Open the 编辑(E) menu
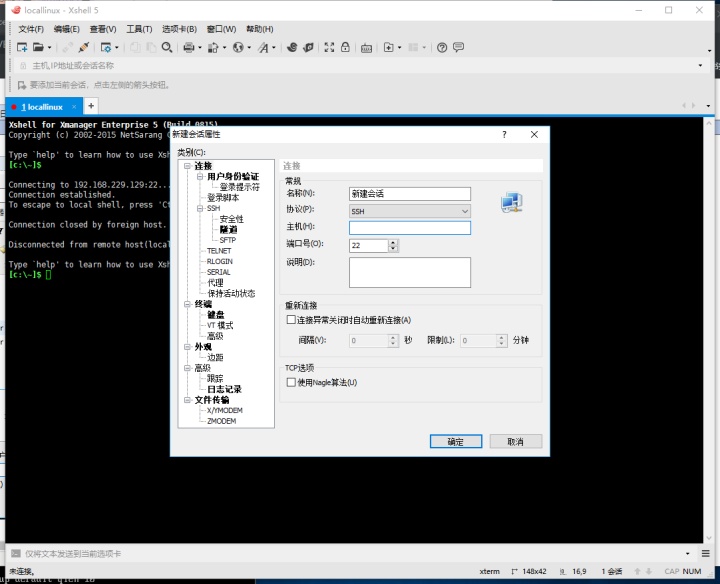This screenshot has height=584, width=720. pyautogui.click(x=67, y=29)
